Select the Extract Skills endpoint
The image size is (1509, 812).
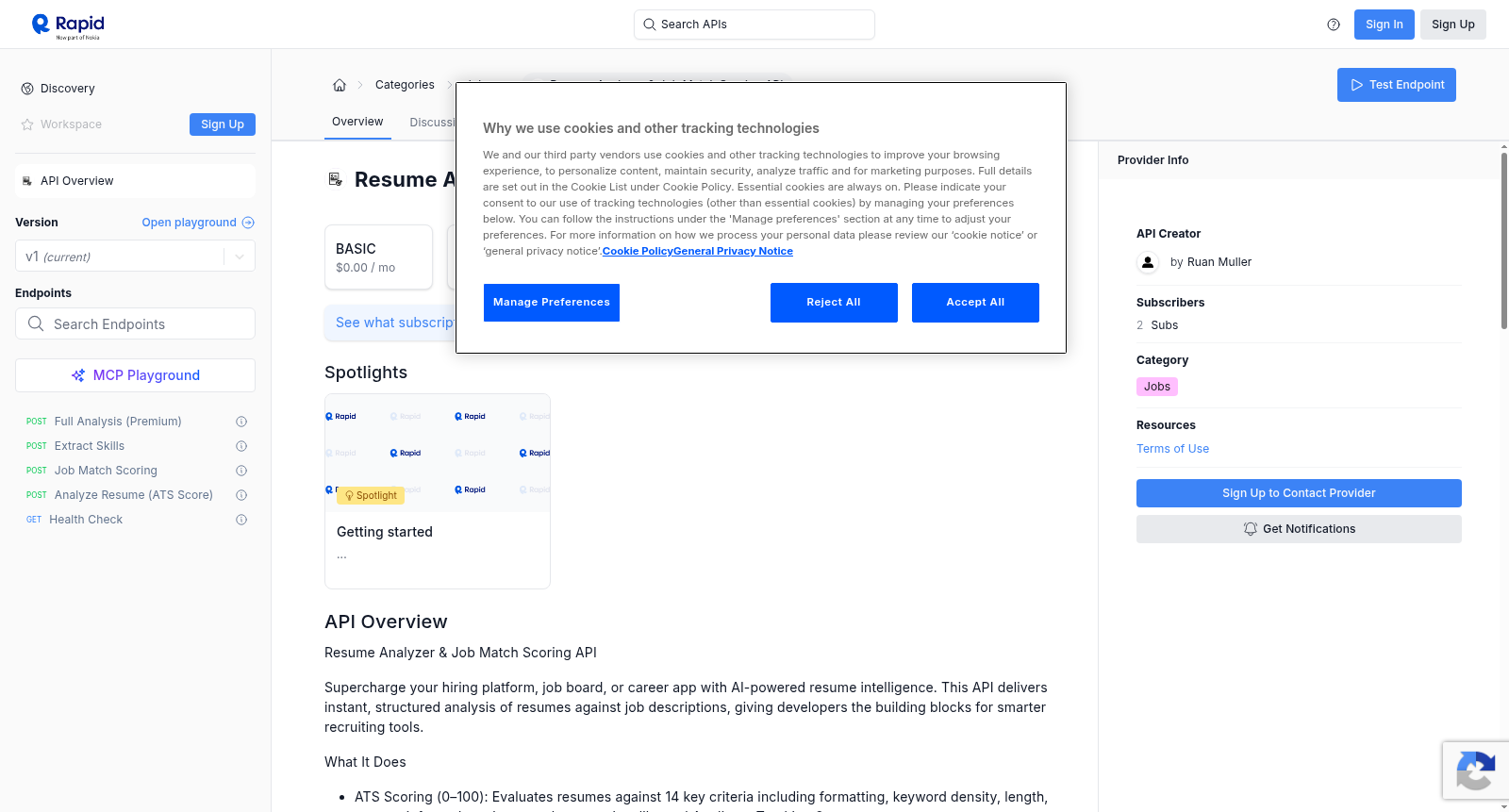click(x=90, y=446)
